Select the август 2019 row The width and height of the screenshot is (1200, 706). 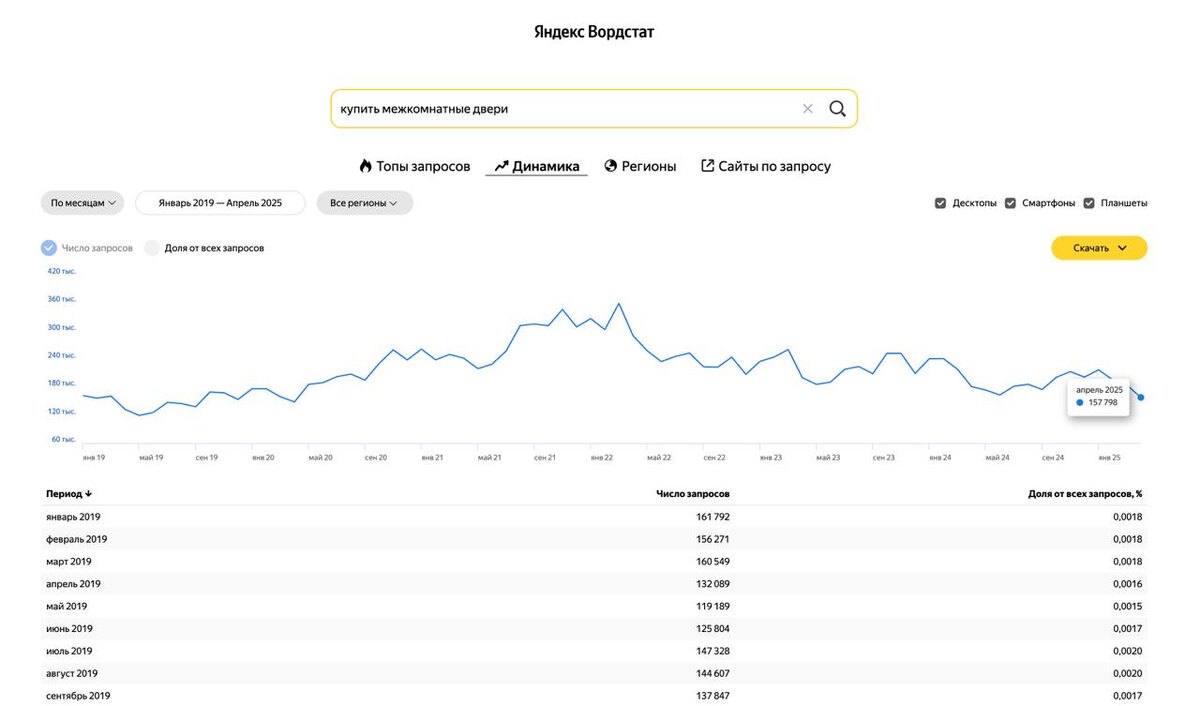coord(594,673)
